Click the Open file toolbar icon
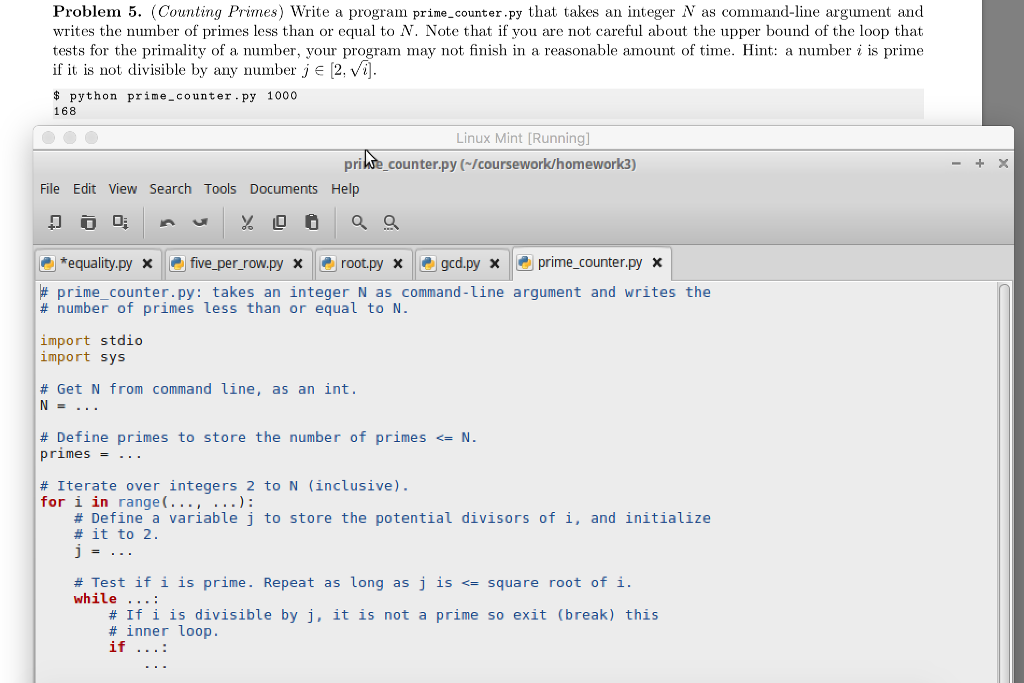1024x683 pixels. (88, 222)
